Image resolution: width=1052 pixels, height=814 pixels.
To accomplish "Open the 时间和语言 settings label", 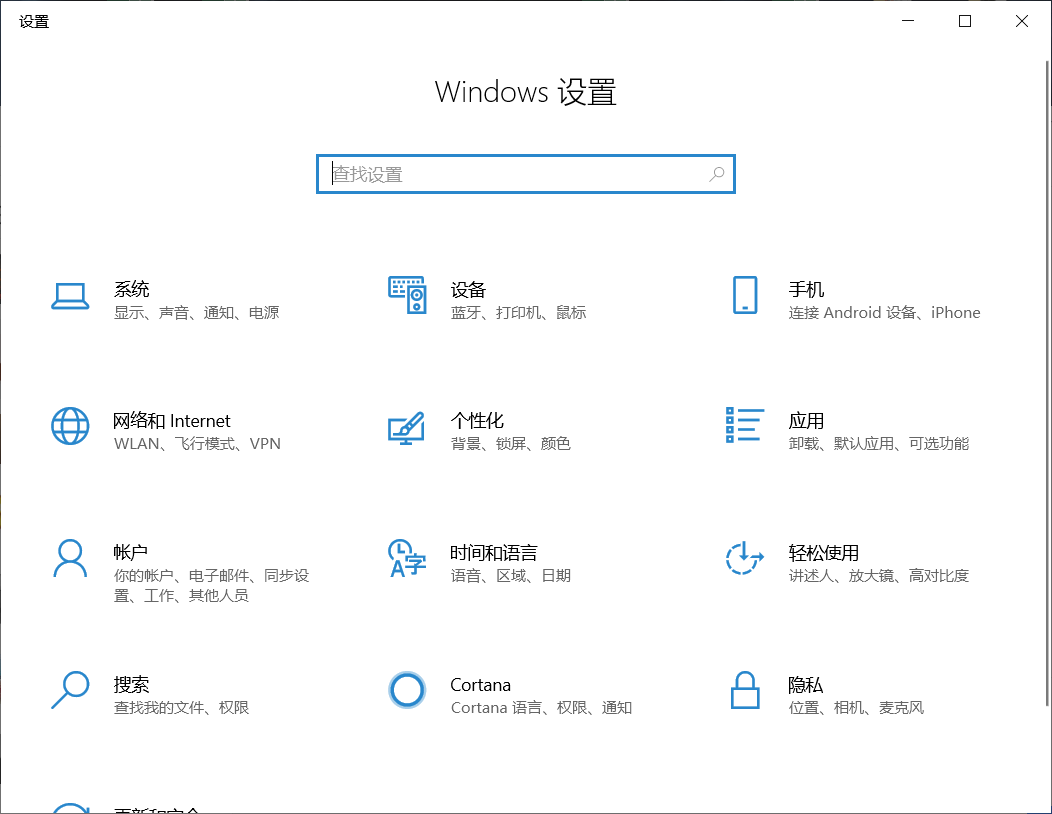I will (x=493, y=553).
